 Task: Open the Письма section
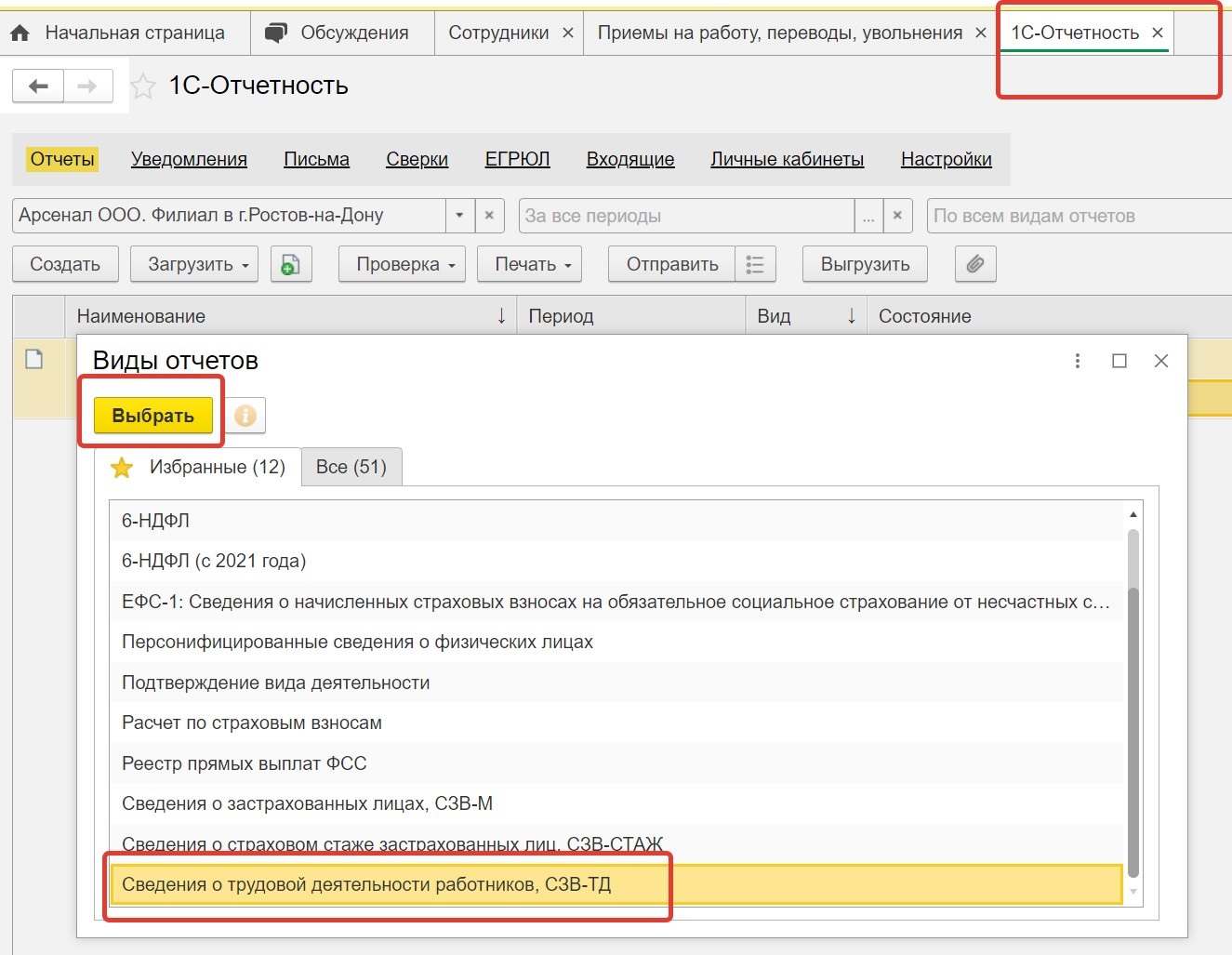click(316, 160)
